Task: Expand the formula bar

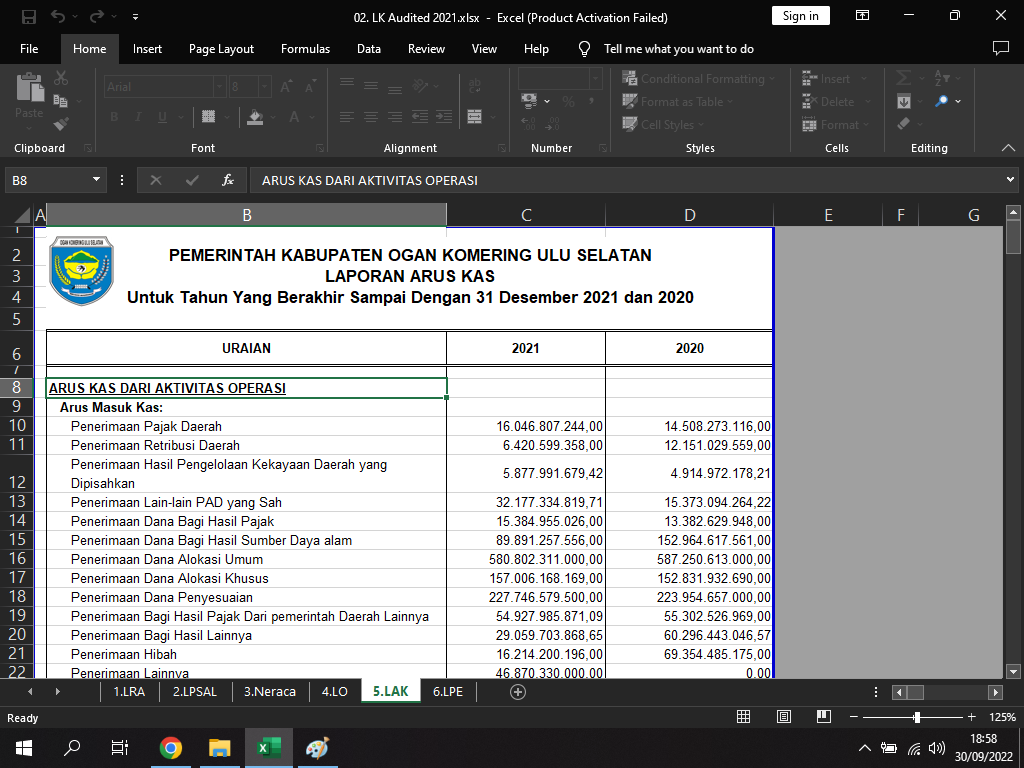Action: [x=1010, y=180]
